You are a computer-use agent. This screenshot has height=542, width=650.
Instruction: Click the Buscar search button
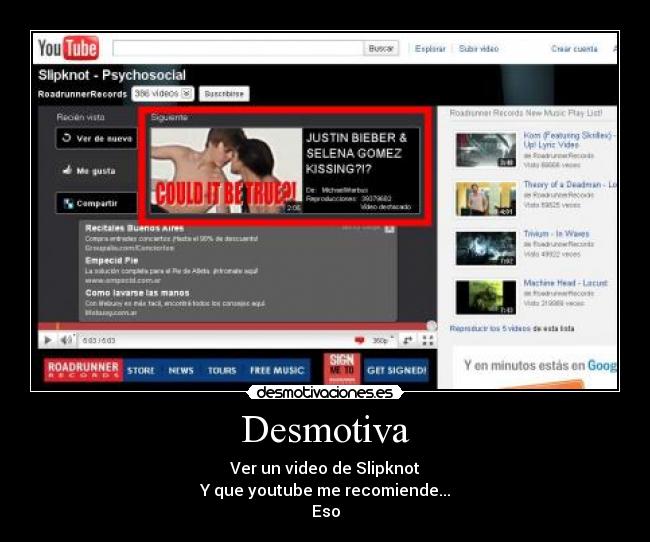381,49
